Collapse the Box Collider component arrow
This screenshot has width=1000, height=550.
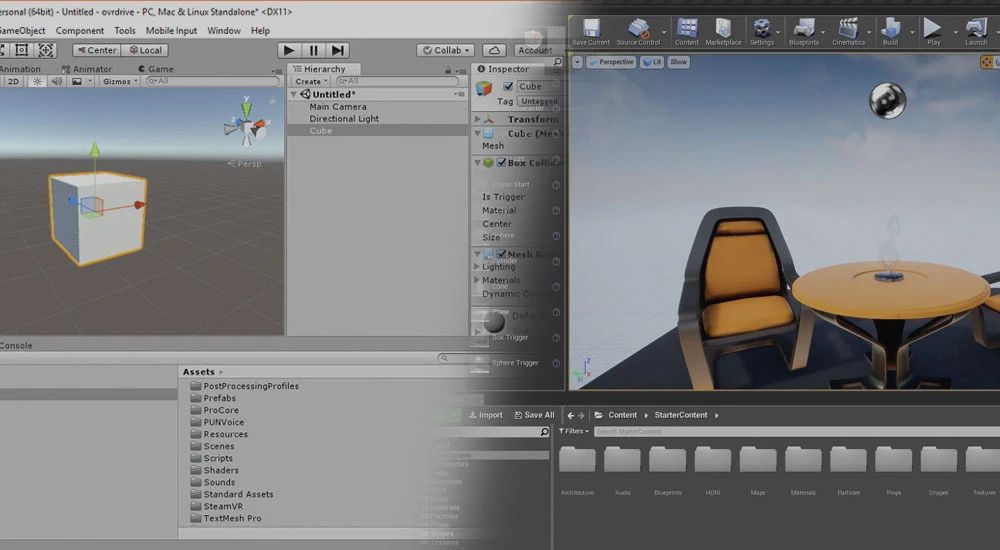point(478,163)
